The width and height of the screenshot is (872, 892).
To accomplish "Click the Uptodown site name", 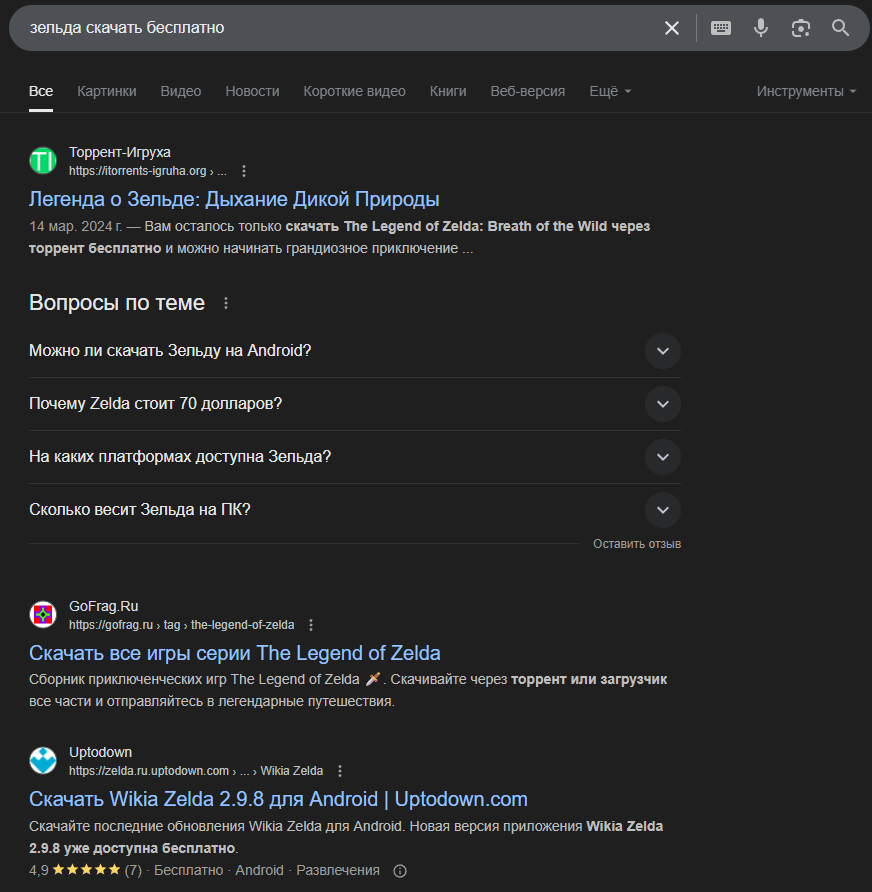I will (x=100, y=752).
